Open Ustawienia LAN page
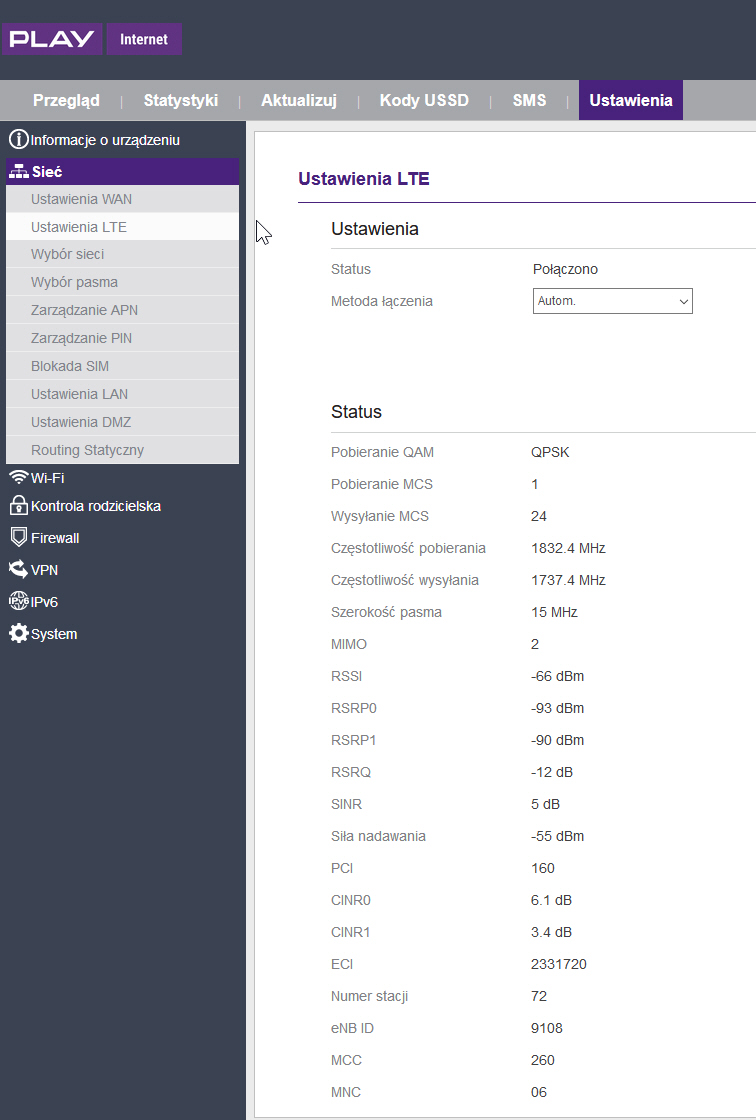 pos(122,394)
